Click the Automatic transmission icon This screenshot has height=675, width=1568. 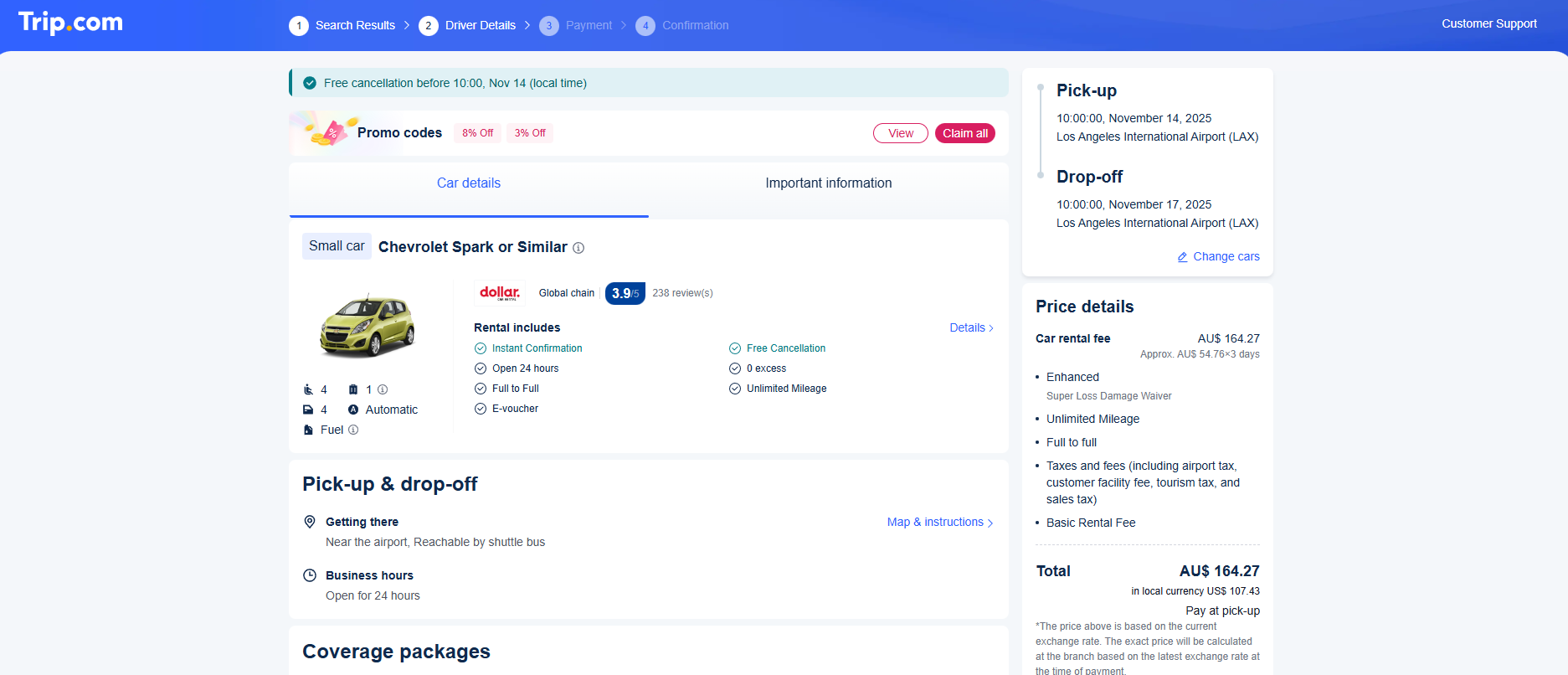353,410
